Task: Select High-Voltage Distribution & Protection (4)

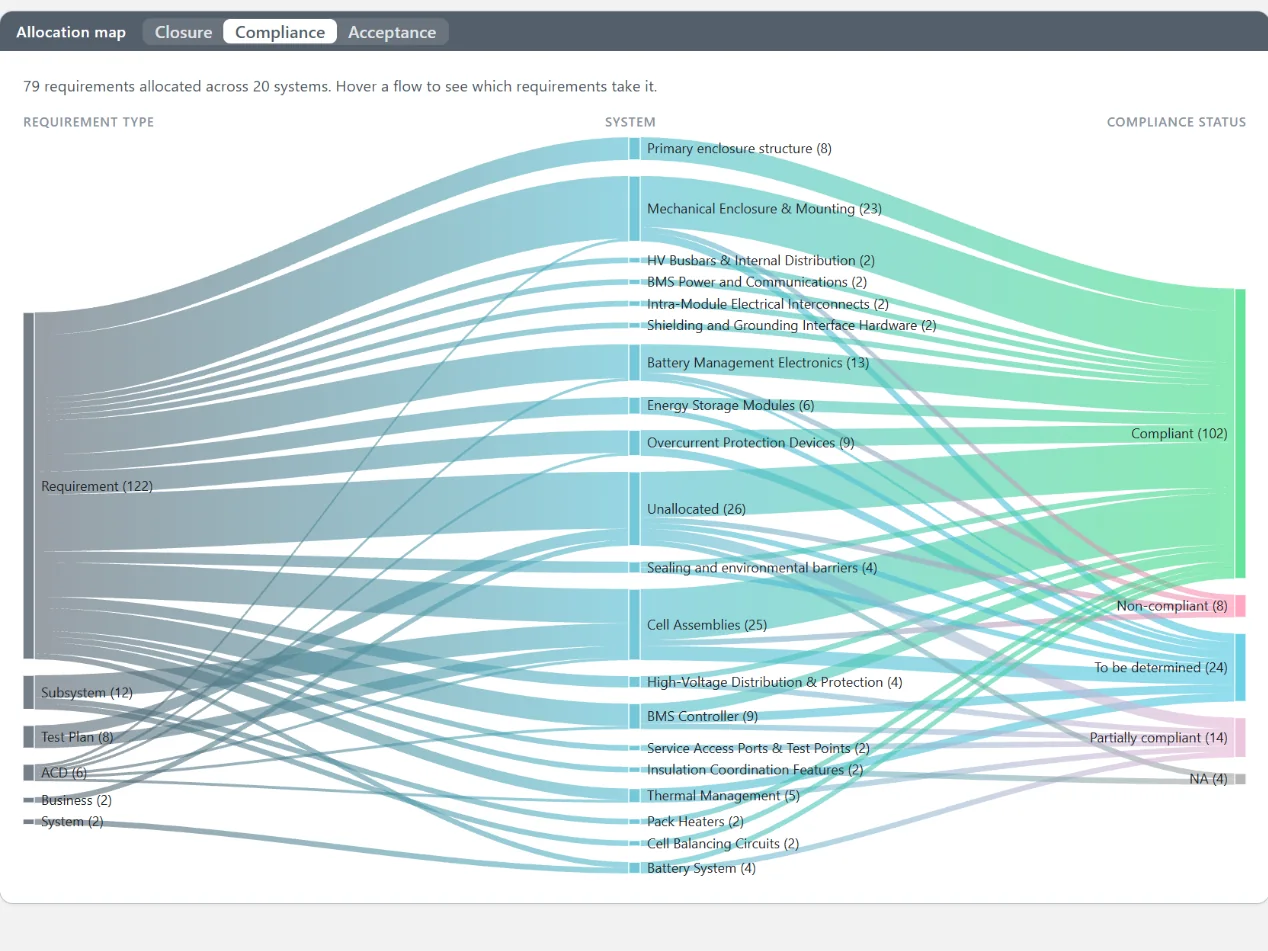Action: [775, 682]
